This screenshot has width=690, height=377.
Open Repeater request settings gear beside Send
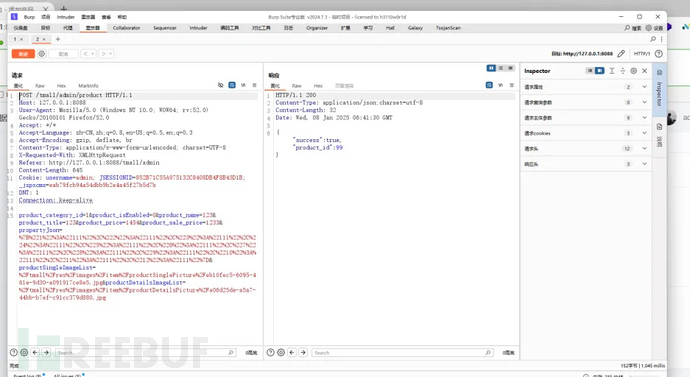point(41,54)
